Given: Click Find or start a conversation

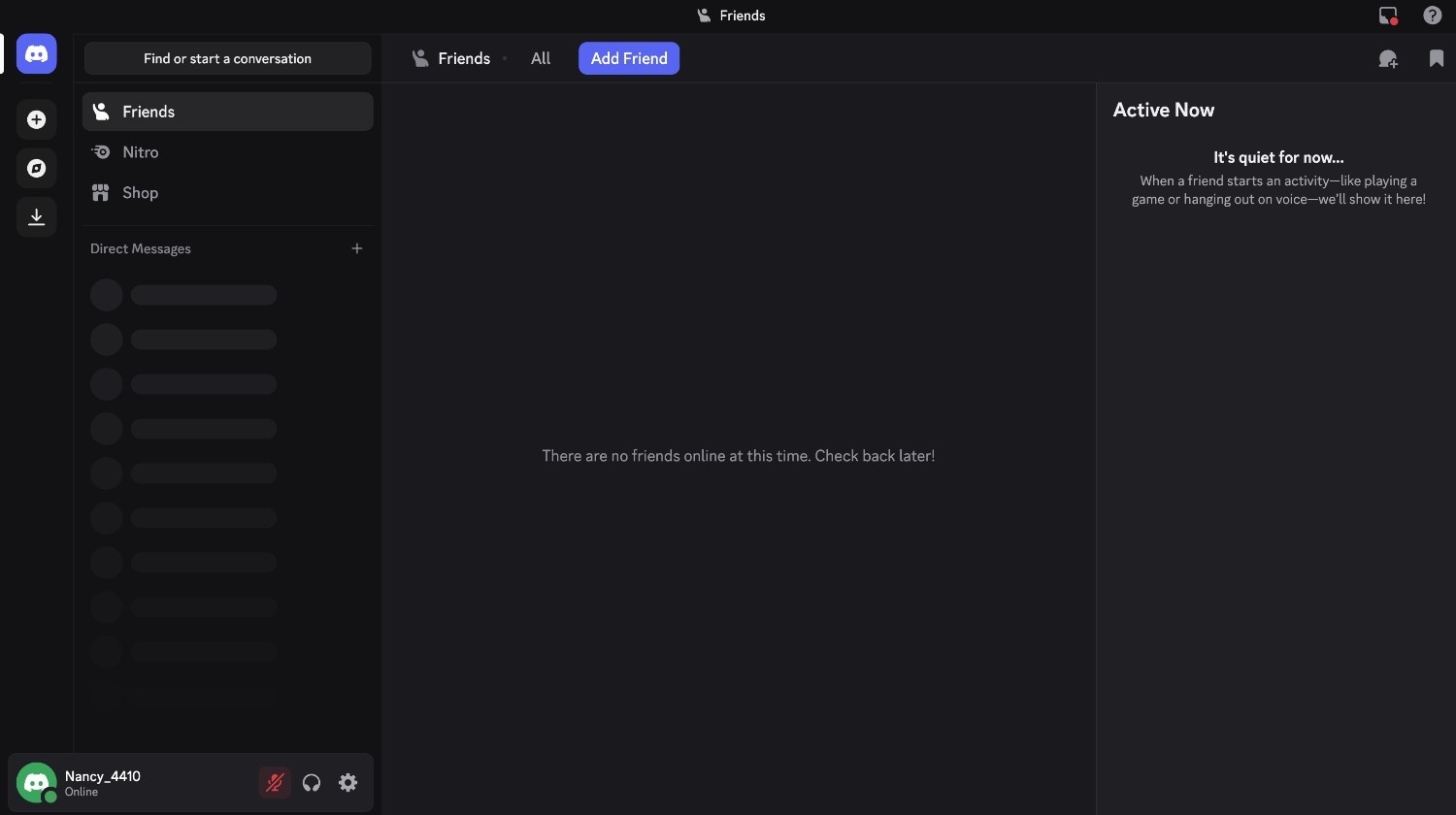Looking at the screenshot, I should 228,58.
